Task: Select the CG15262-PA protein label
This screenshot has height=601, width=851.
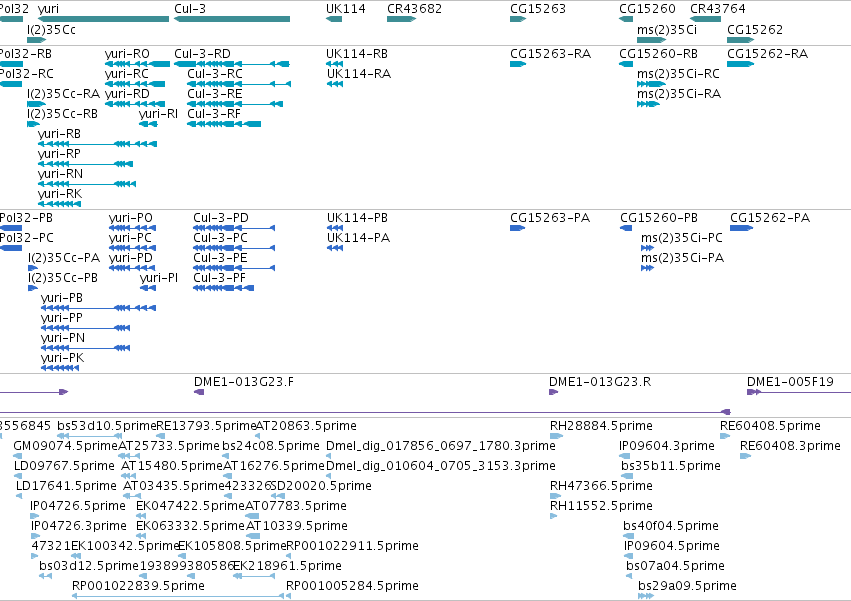Action: [x=770, y=218]
